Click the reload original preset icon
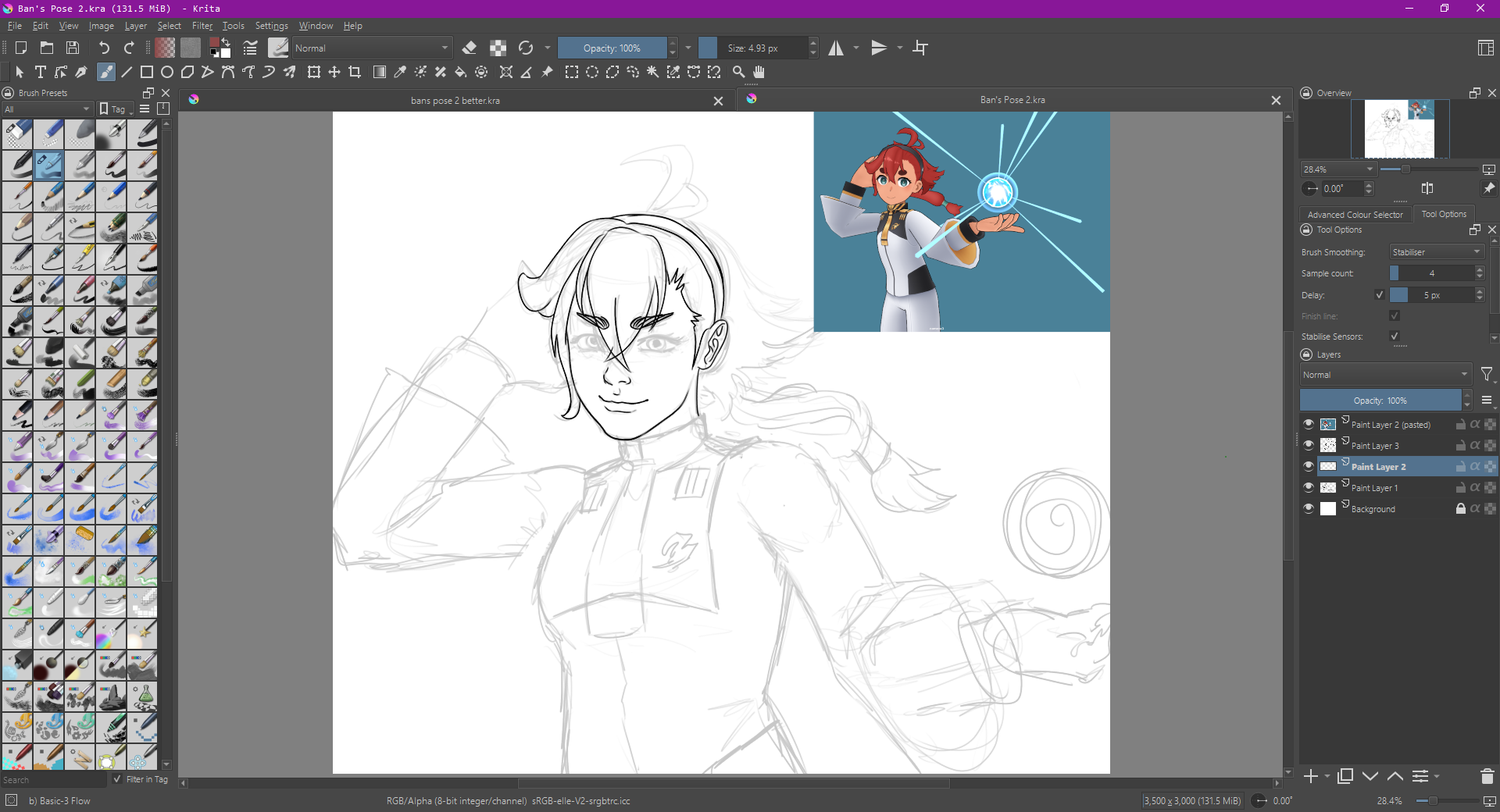Screen dimensions: 1500x812 tap(526, 48)
